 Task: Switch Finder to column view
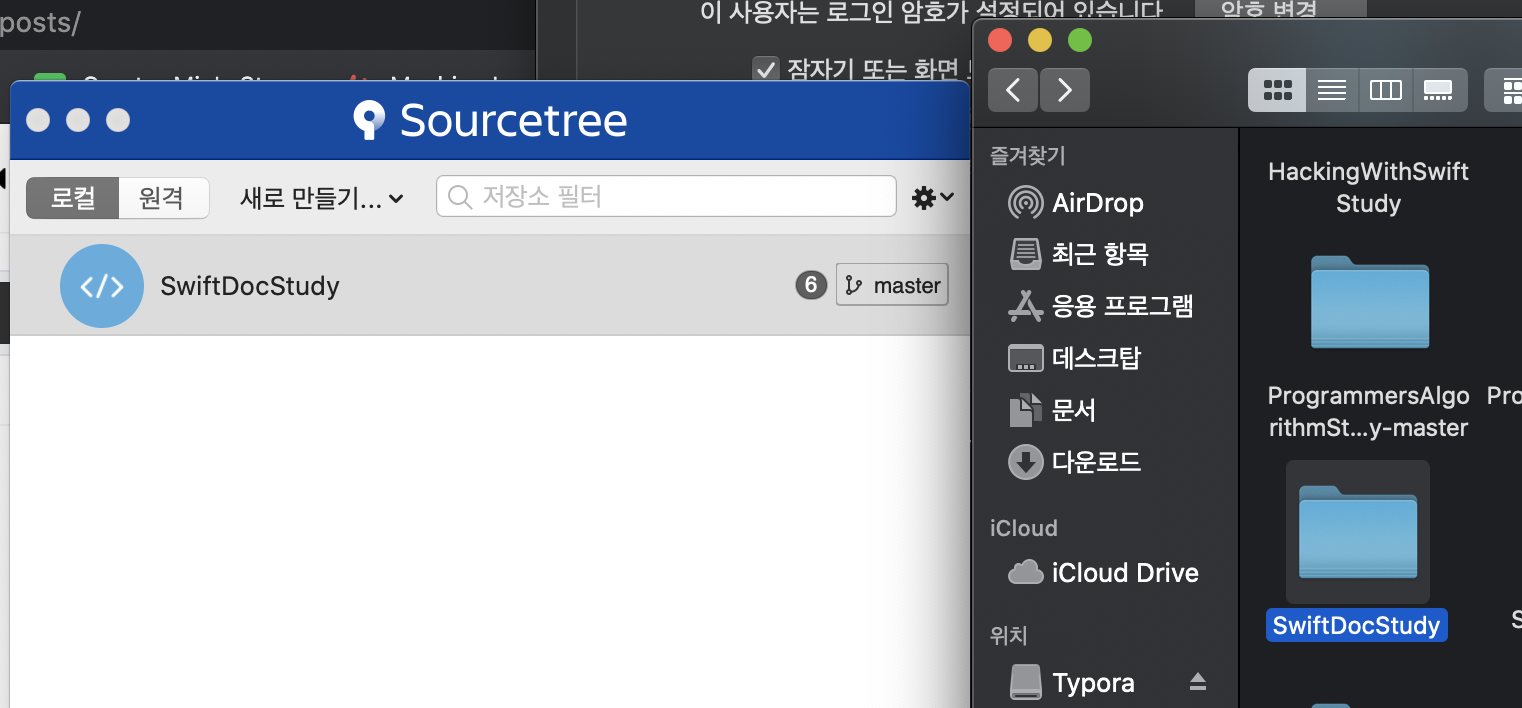(x=1385, y=89)
